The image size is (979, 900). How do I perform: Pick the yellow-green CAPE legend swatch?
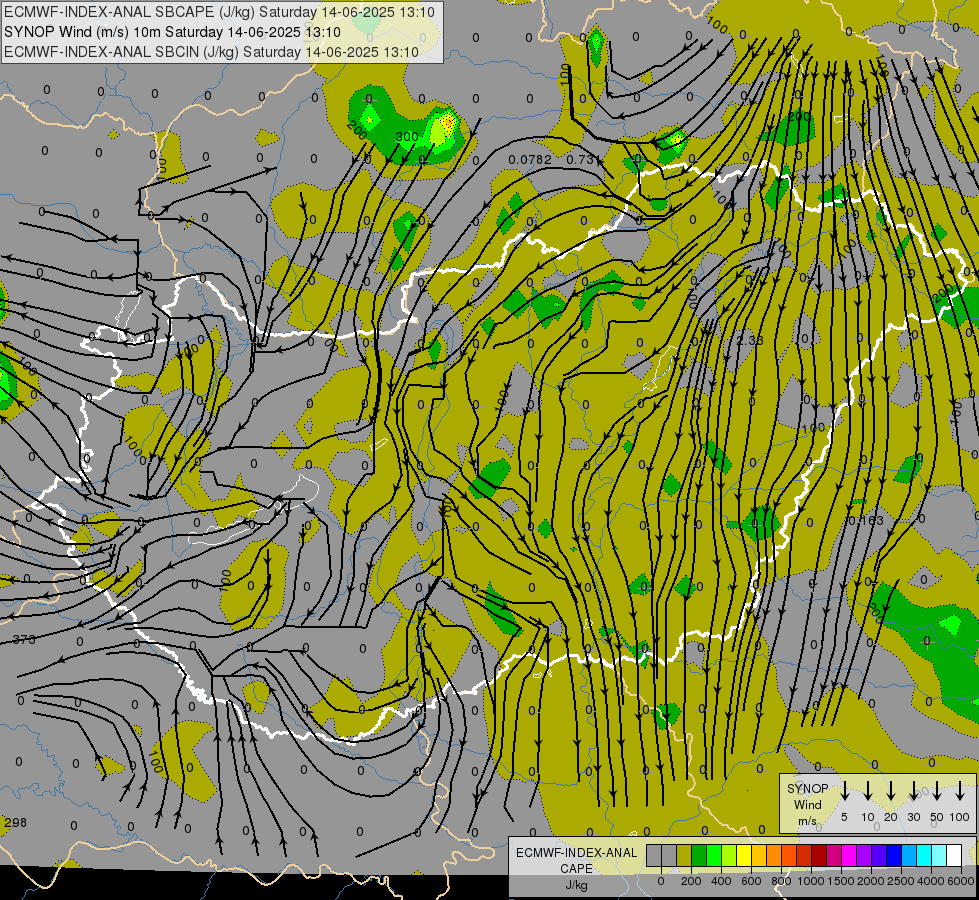[x=729, y=856]
